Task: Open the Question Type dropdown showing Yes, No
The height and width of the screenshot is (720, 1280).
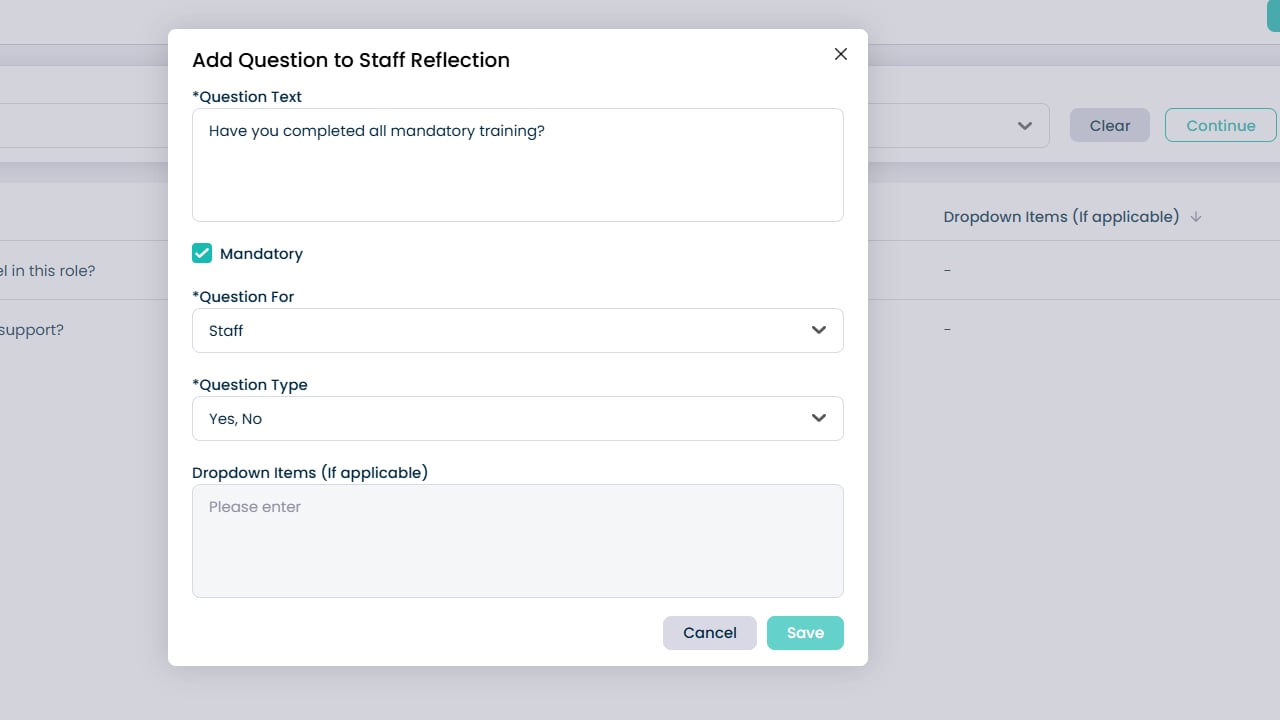Action: tap(500, 418)
